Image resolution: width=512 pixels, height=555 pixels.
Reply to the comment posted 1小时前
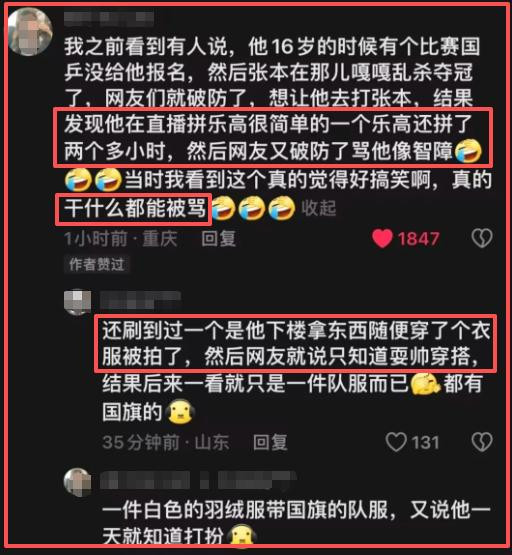point(218,239)
